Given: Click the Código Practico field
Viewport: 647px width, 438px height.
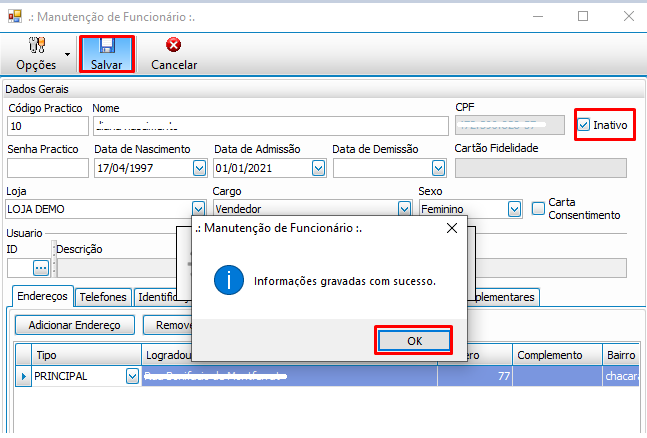Looking at the screenshot, I should point(48,126).
